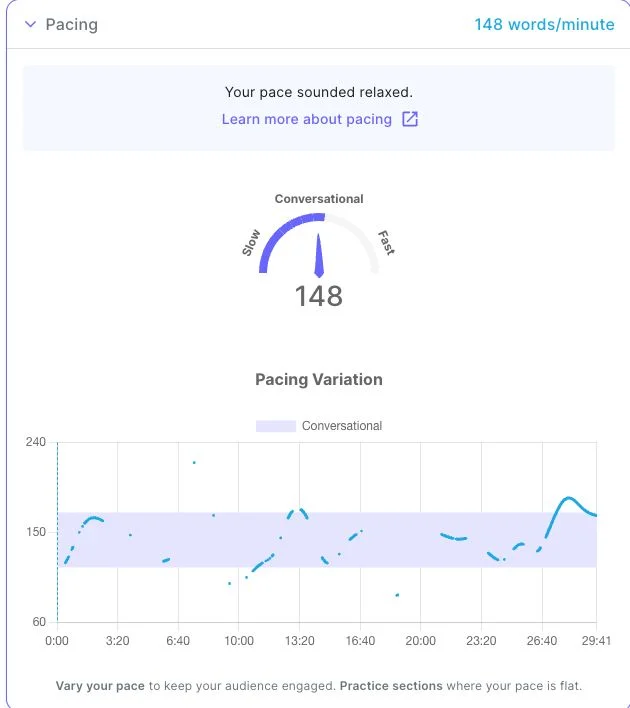Click the 6:40 time axis label
The height and width of the screenshot is (708, 630).
tap(178, 641)
